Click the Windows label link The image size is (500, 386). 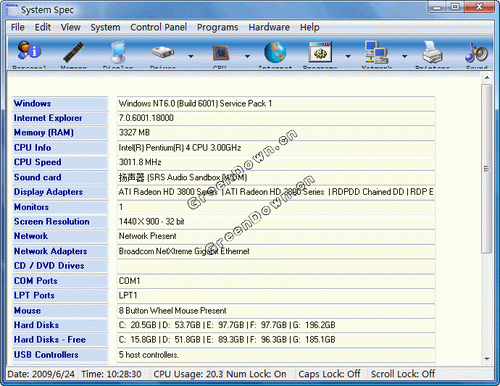[x=32, y=103]
